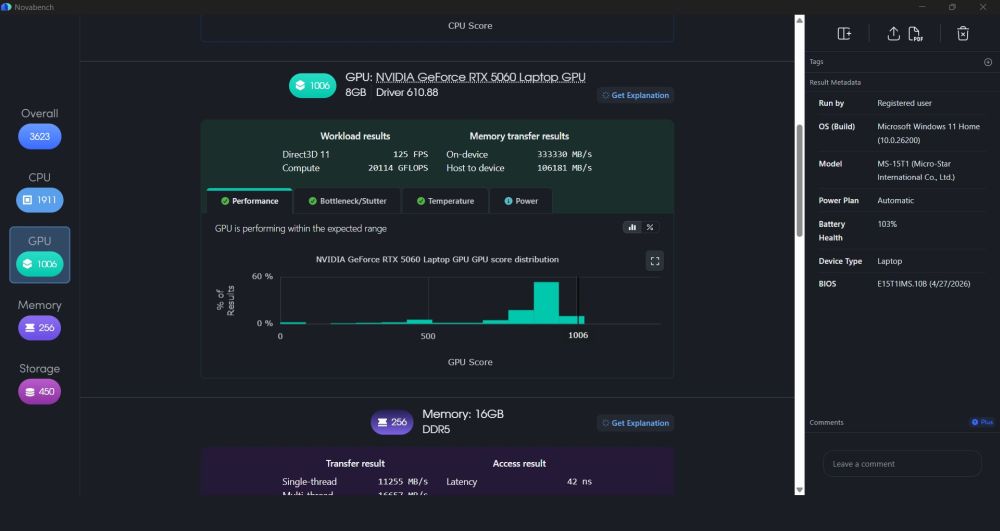Show the Power tab
The height and width of the screenshot is (531, 1000).
tap(520, 201)
